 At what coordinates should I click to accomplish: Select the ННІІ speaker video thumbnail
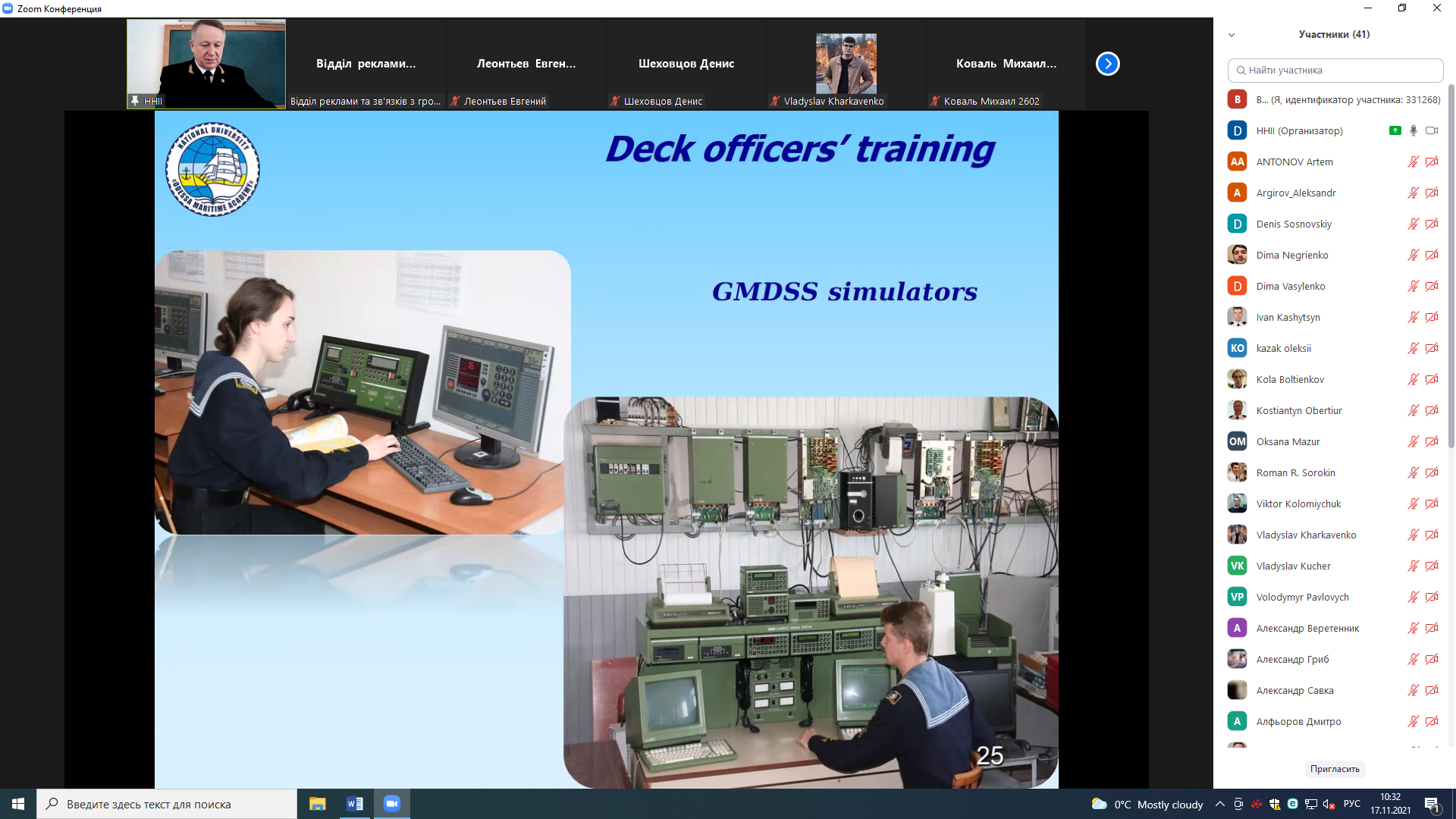pos(206,64)
